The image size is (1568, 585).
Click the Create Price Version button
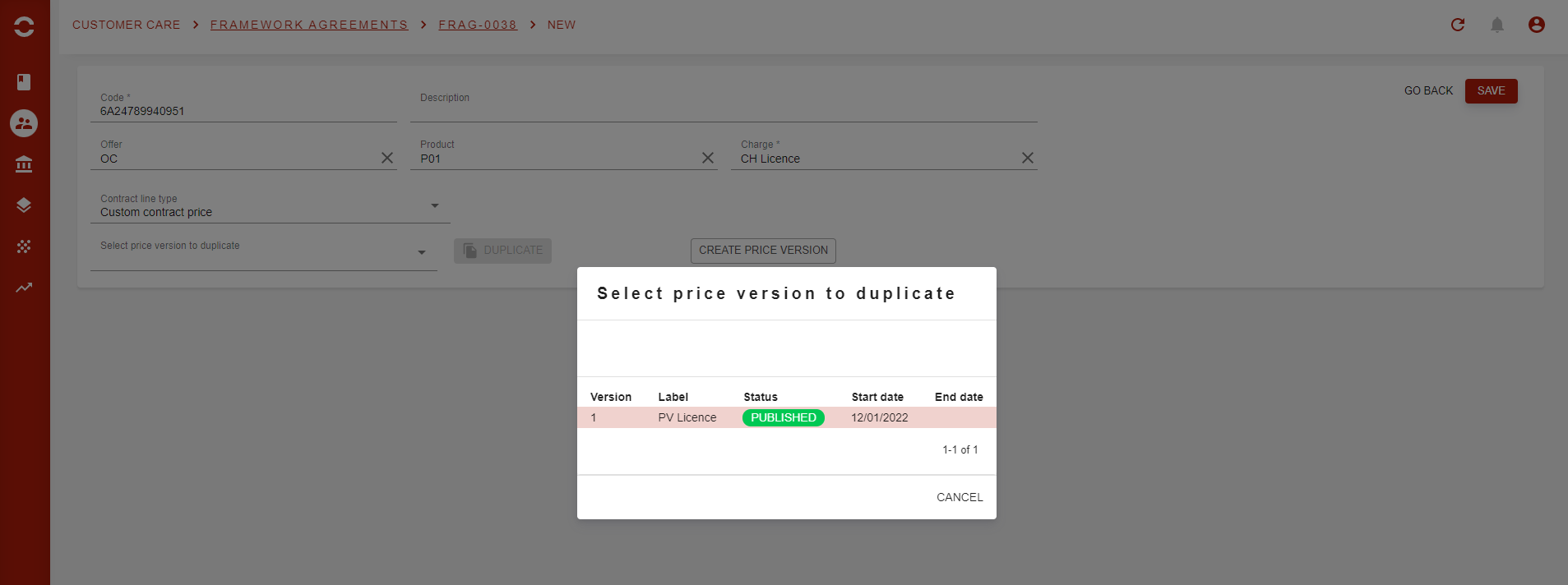763,251
